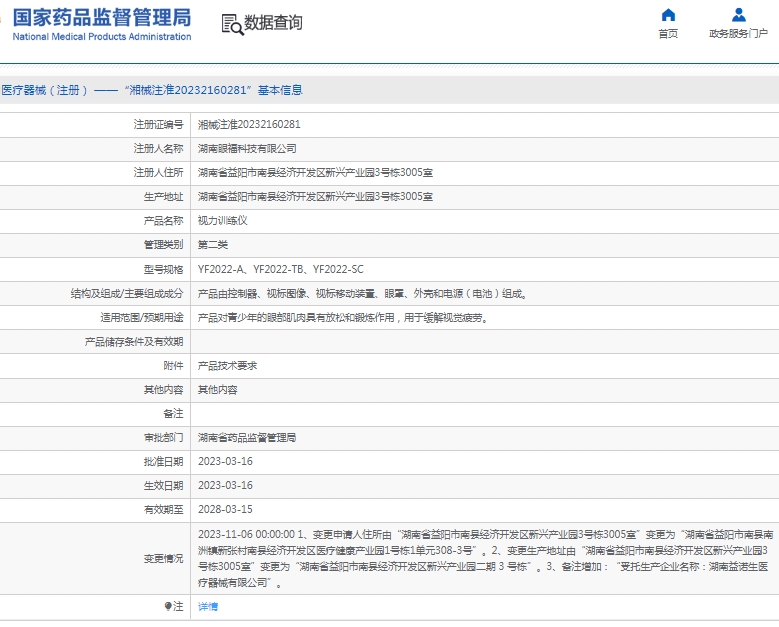The height and width of the screenshot is (627, 779).
Task: Click the 首页 label text
Action: point(668,33)
